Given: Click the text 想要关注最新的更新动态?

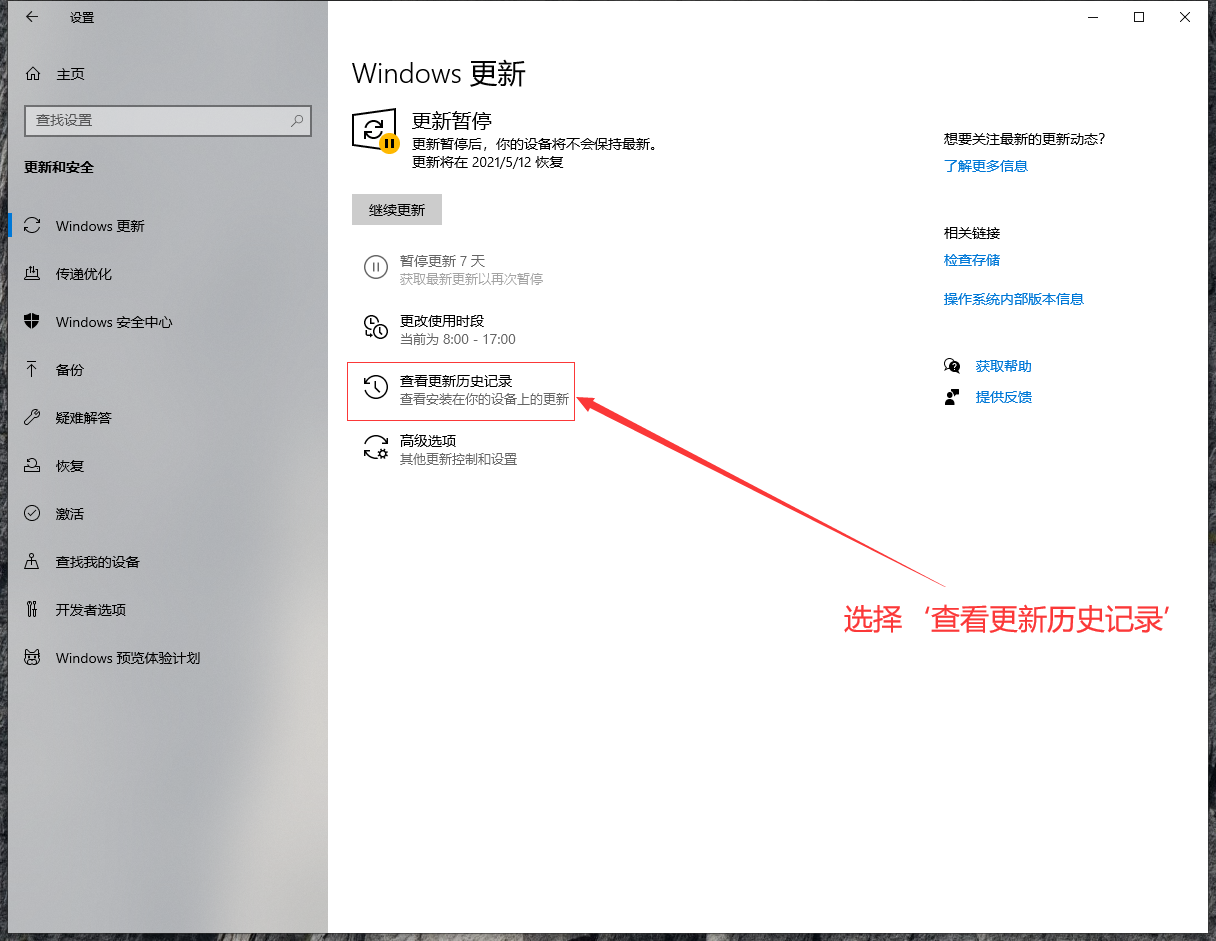Looking at the screenshot, I should pyautogui.click(x=1025, y=139).
